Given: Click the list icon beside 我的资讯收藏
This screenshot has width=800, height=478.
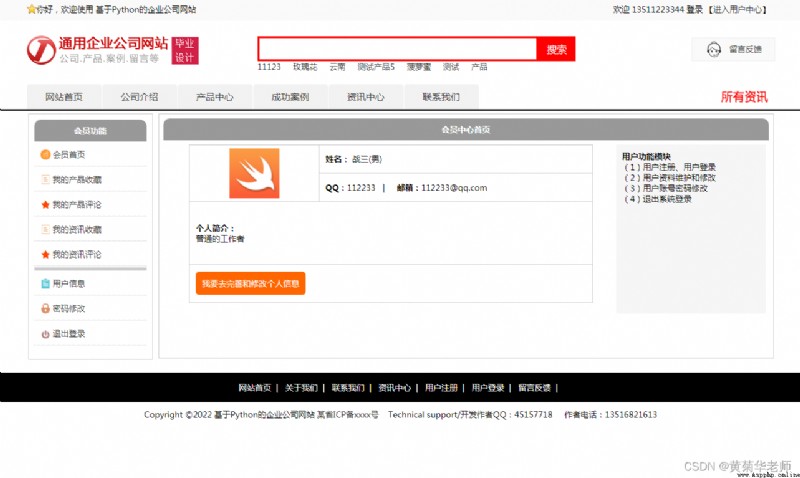Looking at the screenshot, I should pos(45,230).
